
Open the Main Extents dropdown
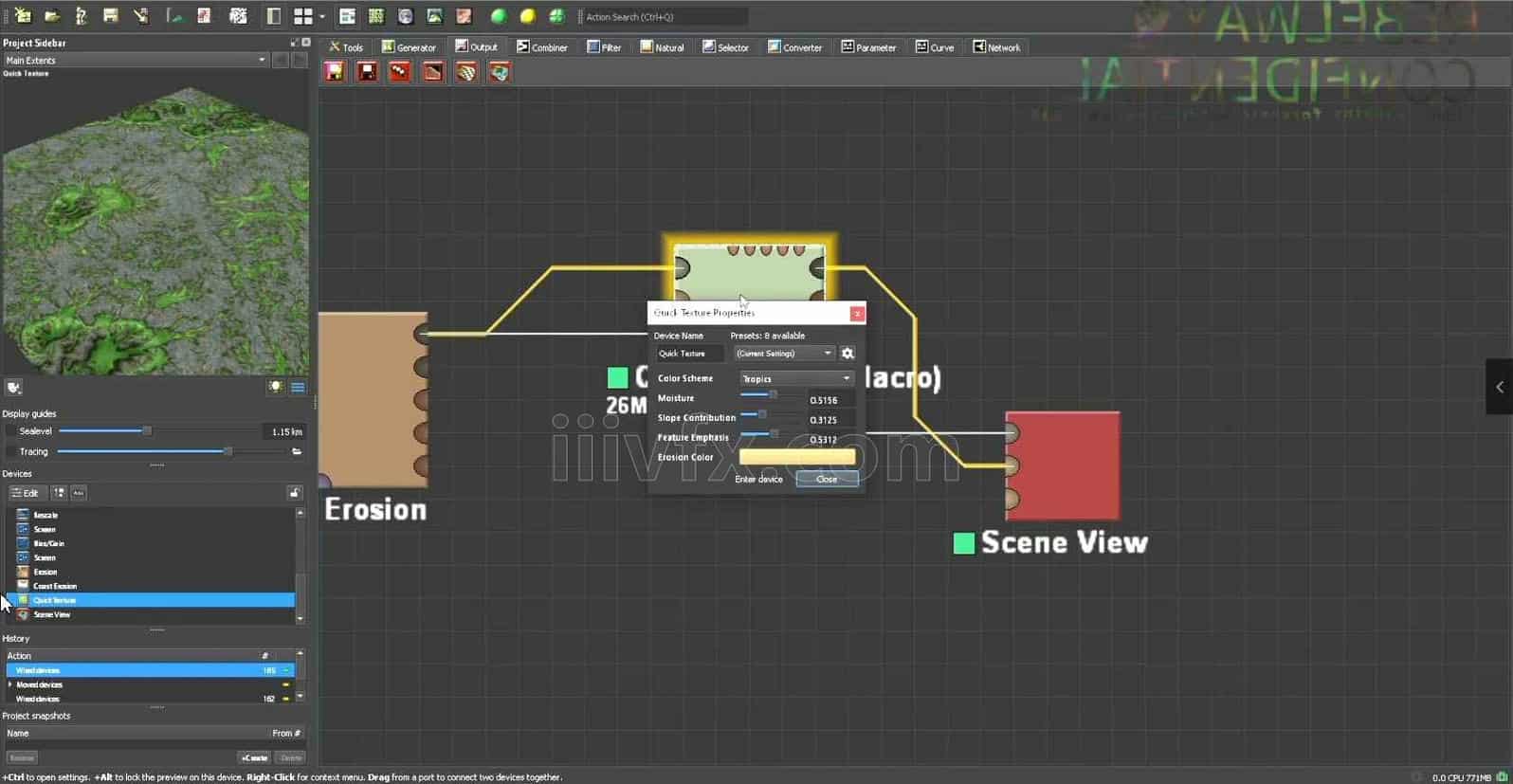tap(136, 60)
